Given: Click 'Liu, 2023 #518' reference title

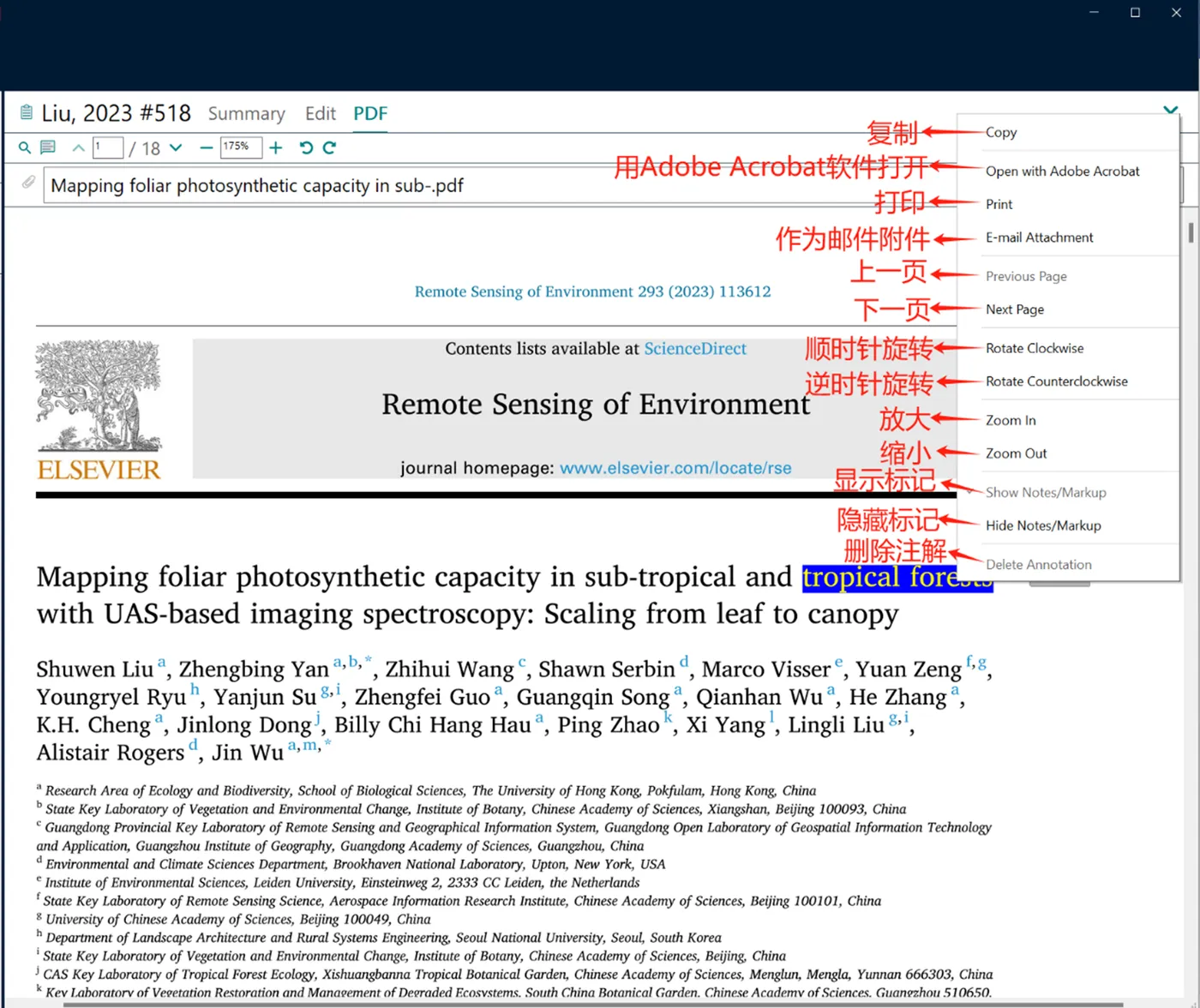Looking at the screenshot, I should [116, 113].
